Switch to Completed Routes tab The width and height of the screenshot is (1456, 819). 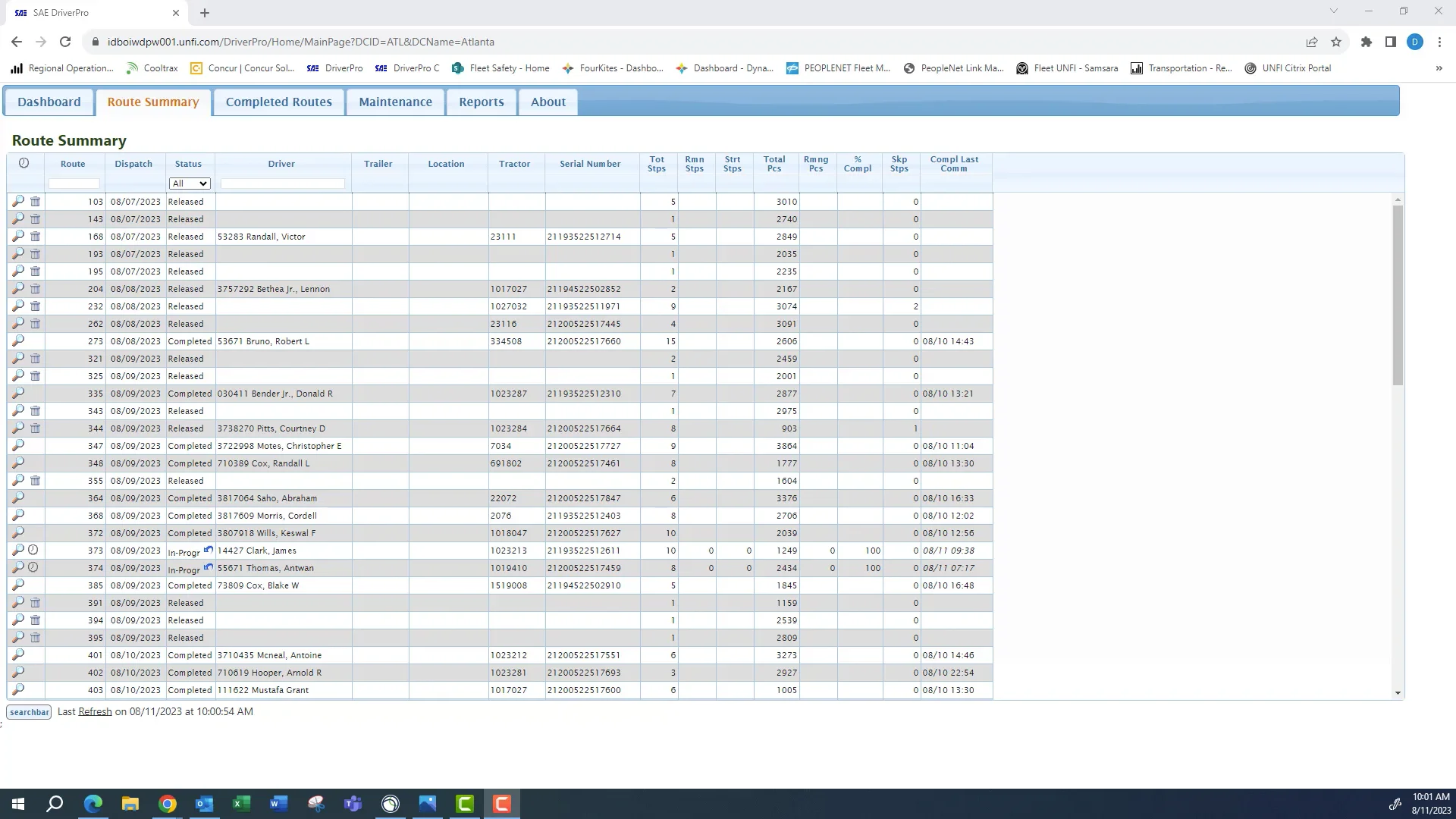(x=278, y=102)
